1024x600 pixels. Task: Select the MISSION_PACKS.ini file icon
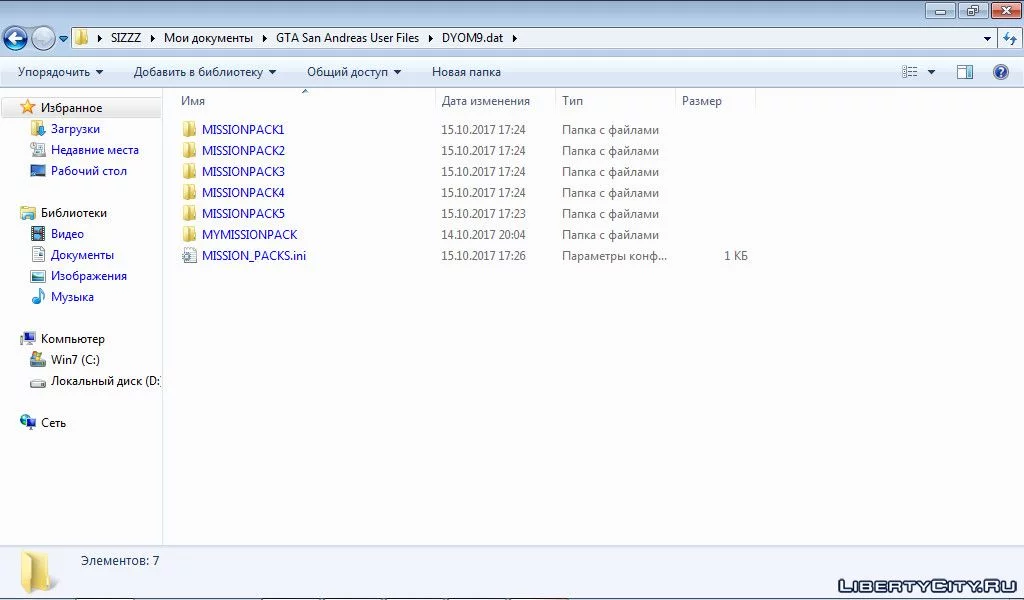click(189, 255)
